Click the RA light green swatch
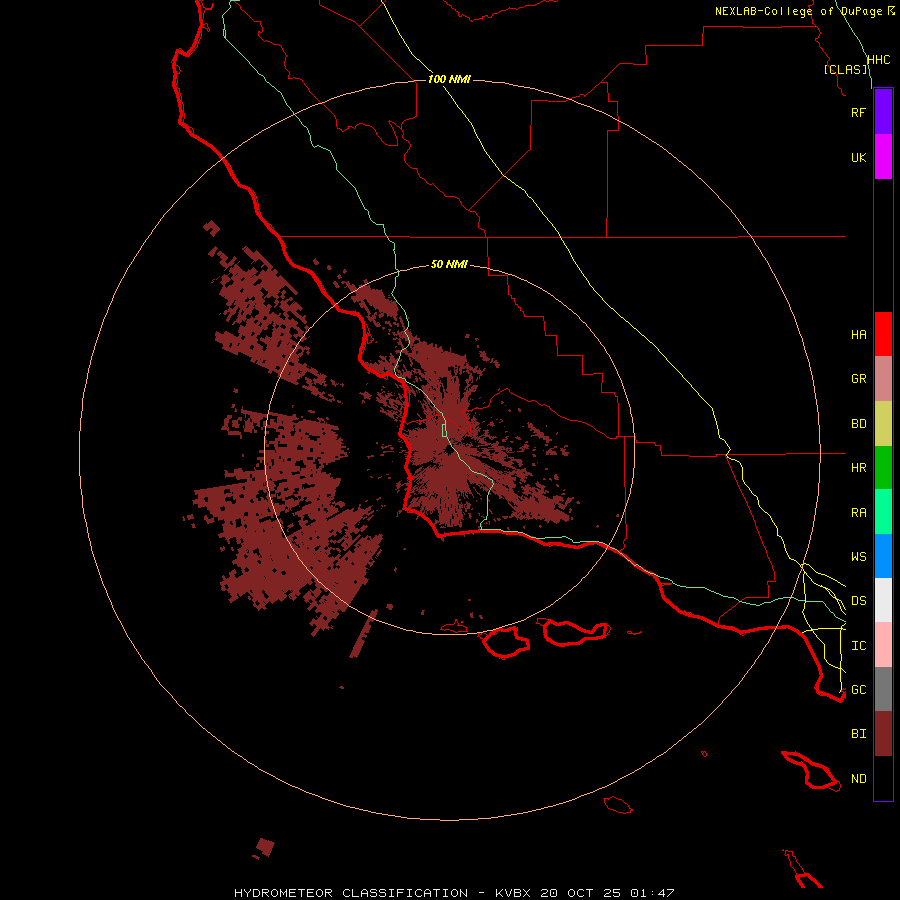 pos(883,512)
